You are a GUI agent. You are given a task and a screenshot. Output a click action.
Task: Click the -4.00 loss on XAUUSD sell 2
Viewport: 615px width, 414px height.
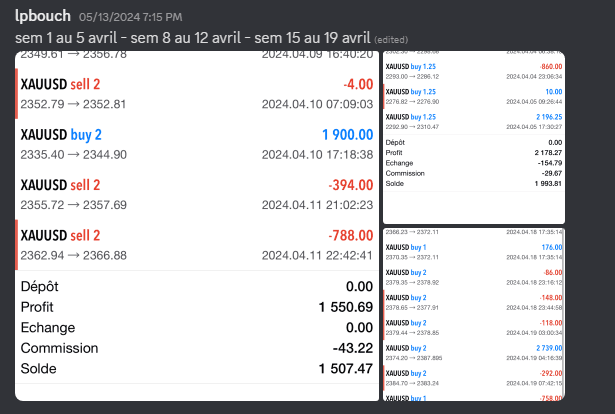pyautogui.click(x=358, y=84)
